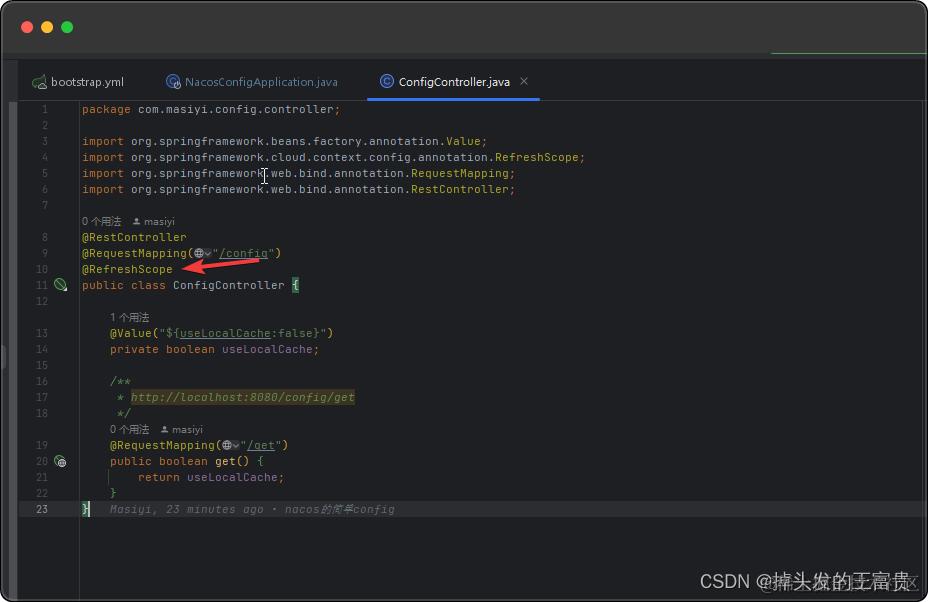The height and width of the screenshot is (602, 928).
Task: Click the ConfigController class name
Action: click(228, 285)
